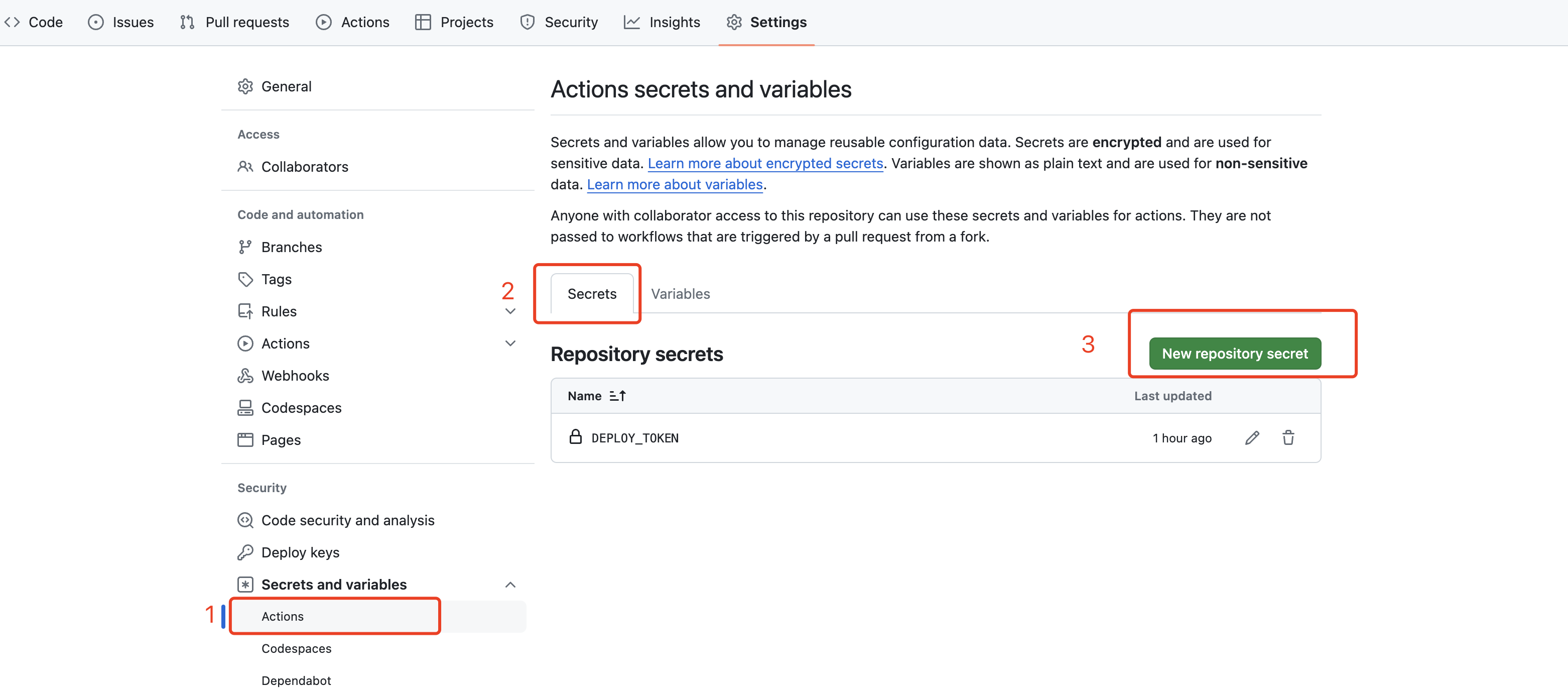The width and height of the screenshot is (1568, 693).
Task: Click the trash delete icon for DEPLOY_TOKEN
Action: pos(1288,438)
